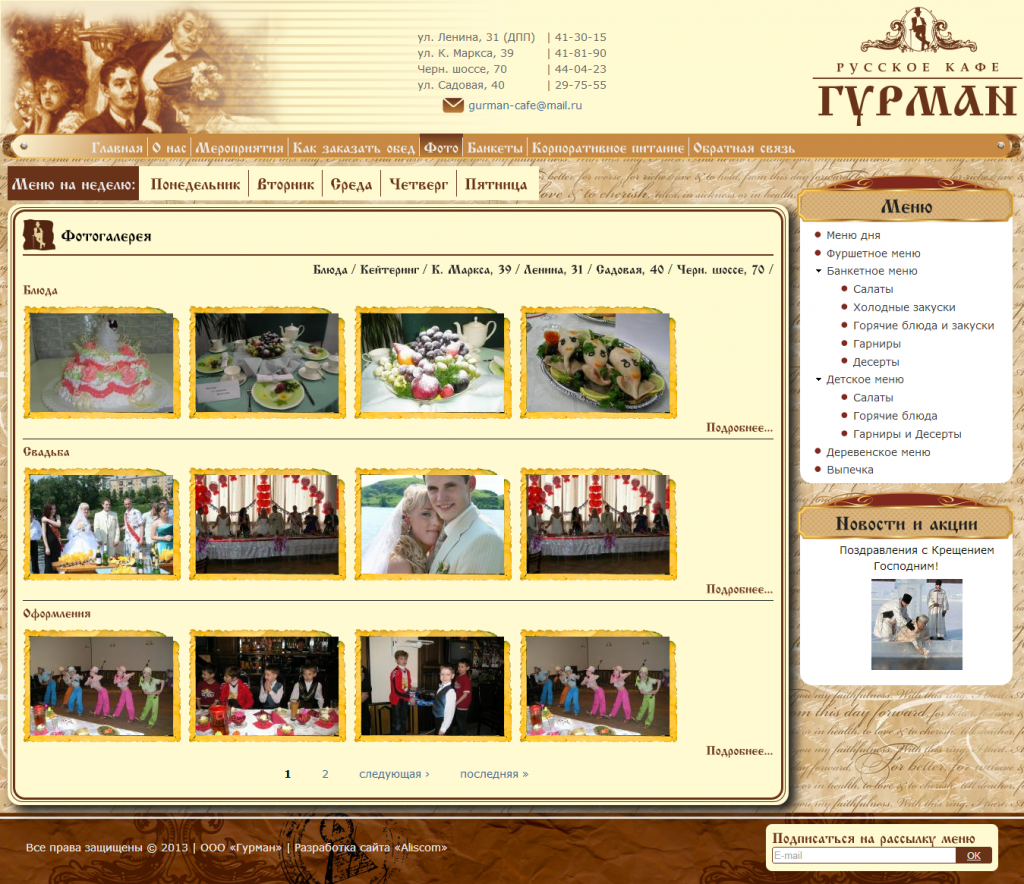Image resolution: width=1024 pixels, height=884 pixels.
Task: Select Фото in the main navigation
Action: click(x=441, y=148)
